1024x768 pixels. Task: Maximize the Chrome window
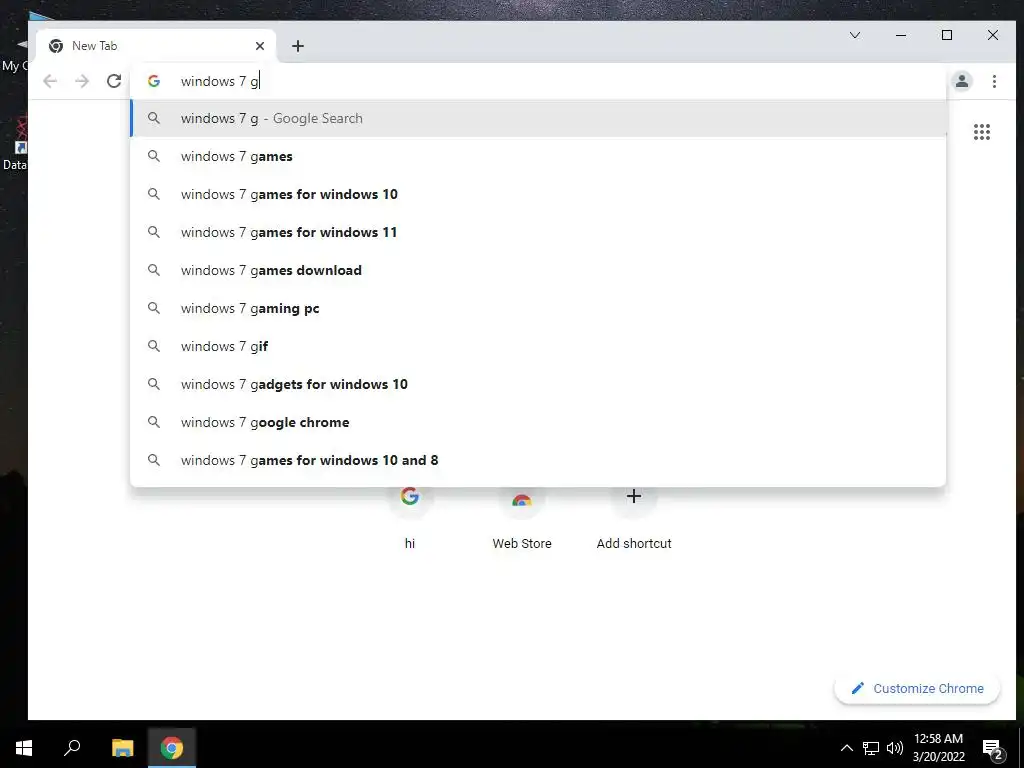[947, 35]
